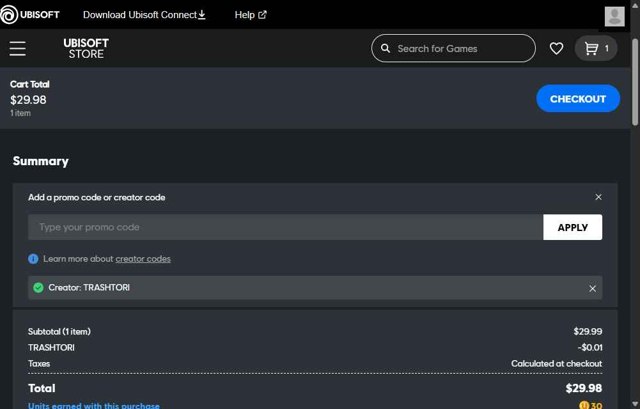The height and width of the screenshot is (409, 640).
Task: Click the $29.99 subtotal value
Action: point(587,331)
